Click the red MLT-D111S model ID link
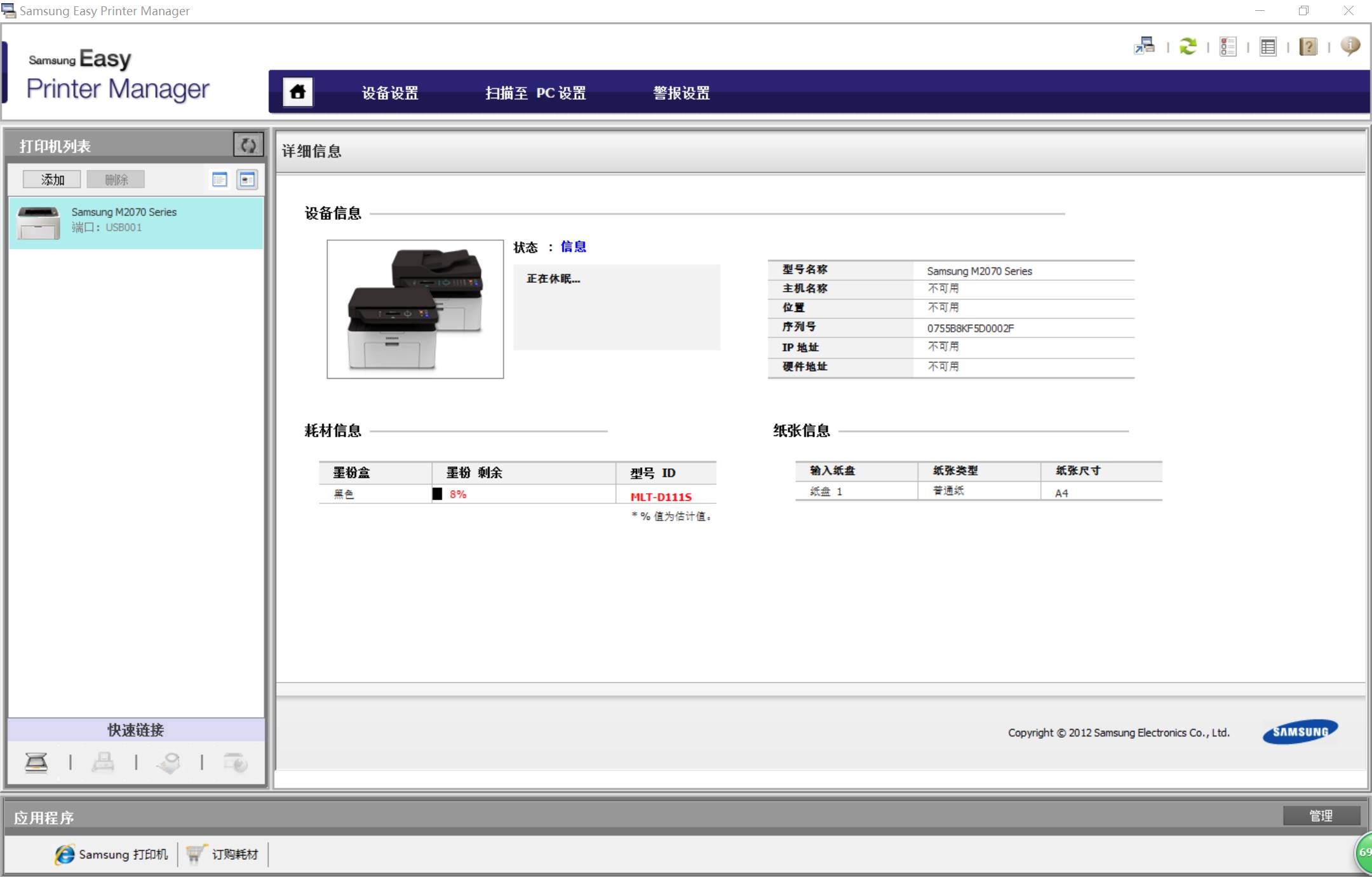The height and width of the screenshot is (877, 1372). 661,497
